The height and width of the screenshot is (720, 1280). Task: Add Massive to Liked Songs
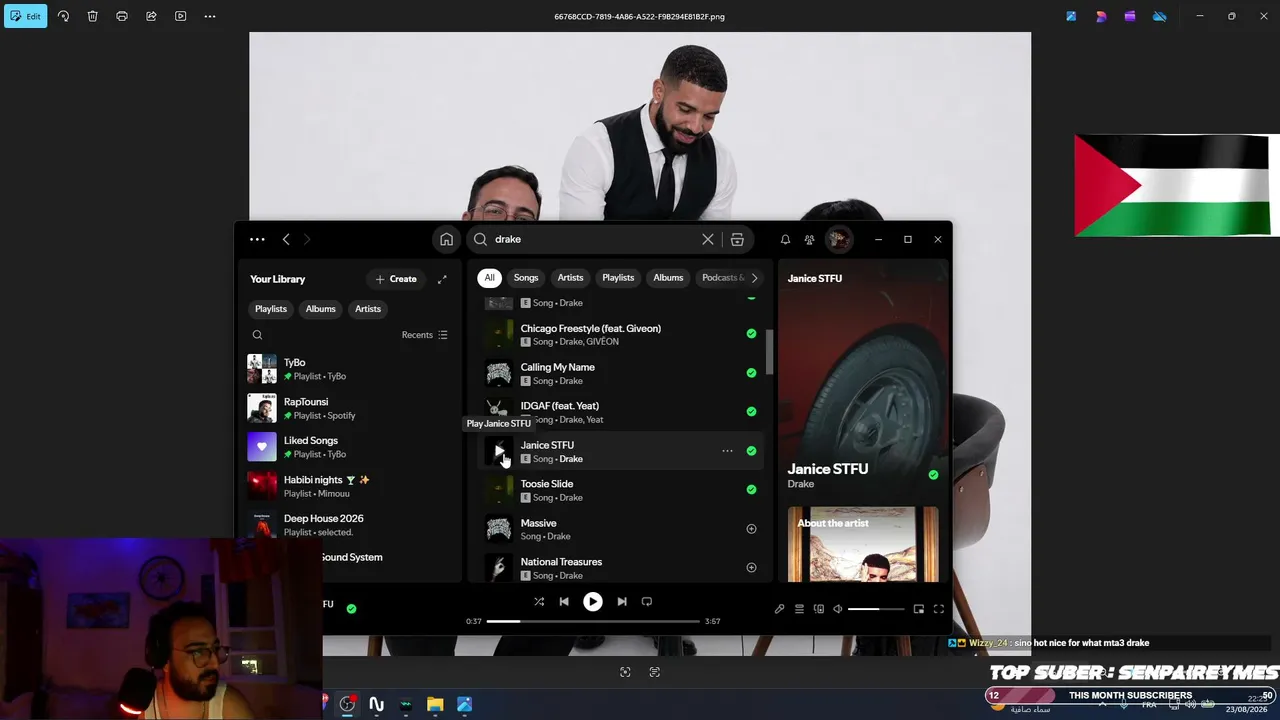coord(751,529)
